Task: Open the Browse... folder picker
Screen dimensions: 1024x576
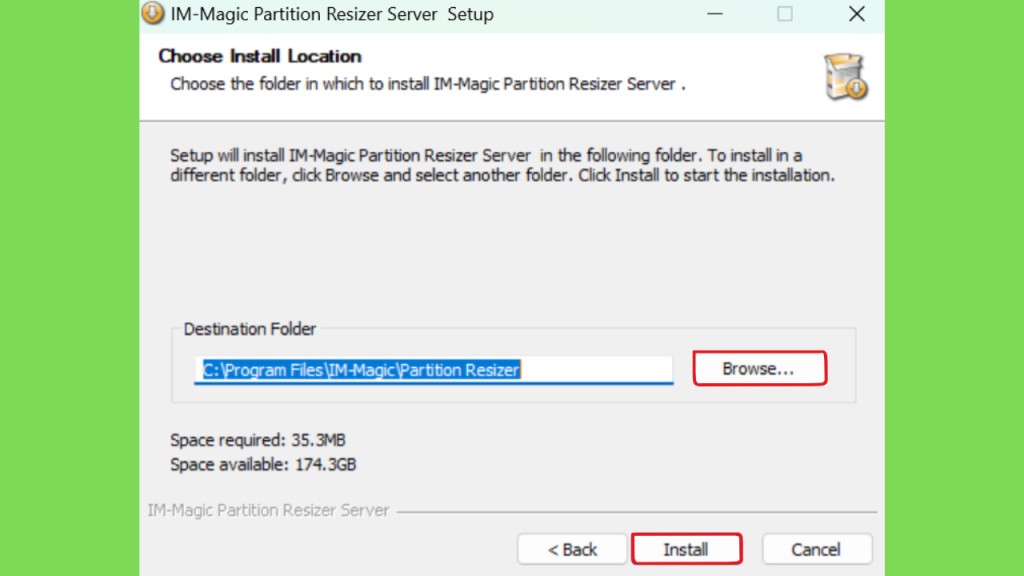Action: pos(760,368)
